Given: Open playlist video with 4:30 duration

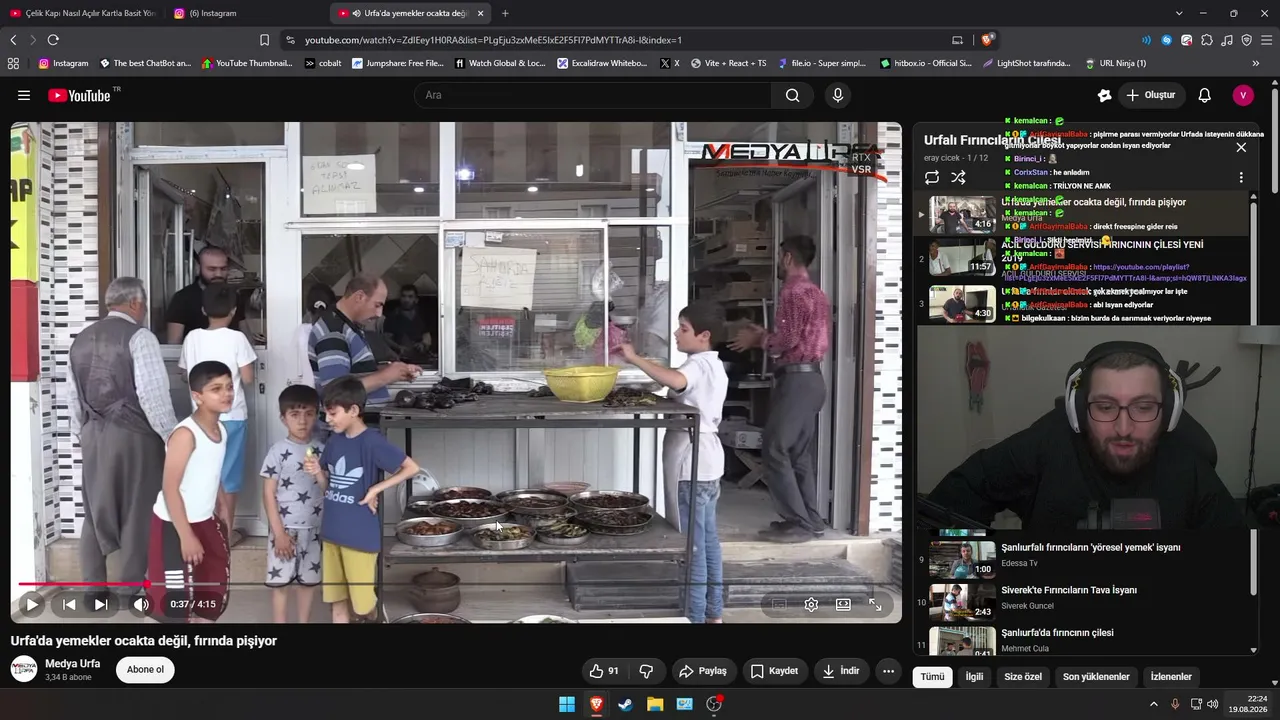Looking at the screenshot, I should click(x=962, y=303).
